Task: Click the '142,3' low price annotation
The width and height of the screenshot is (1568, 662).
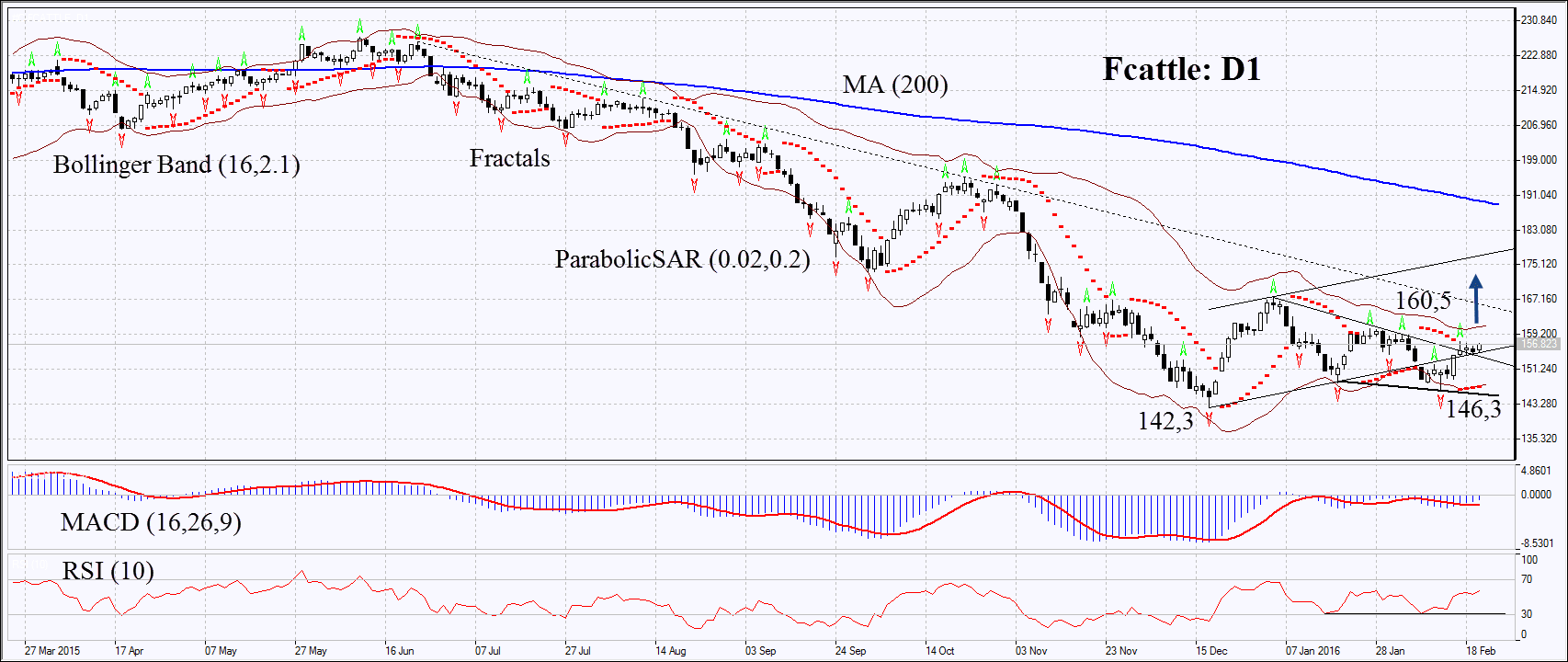Action: click(1165, 420)
